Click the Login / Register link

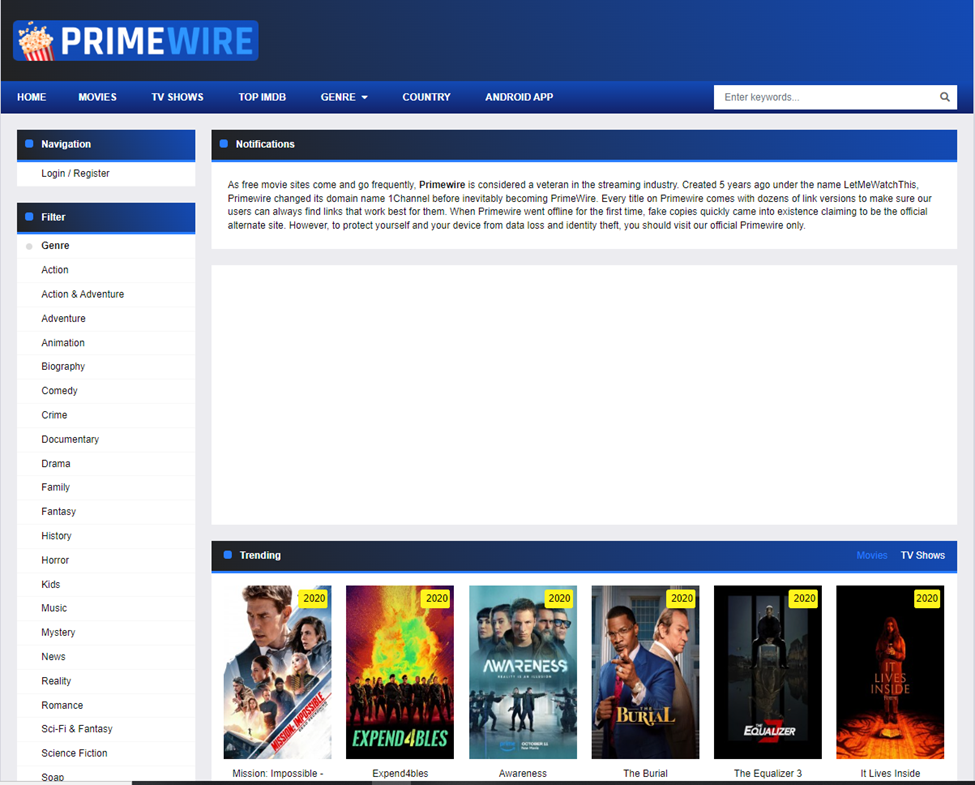75,174
